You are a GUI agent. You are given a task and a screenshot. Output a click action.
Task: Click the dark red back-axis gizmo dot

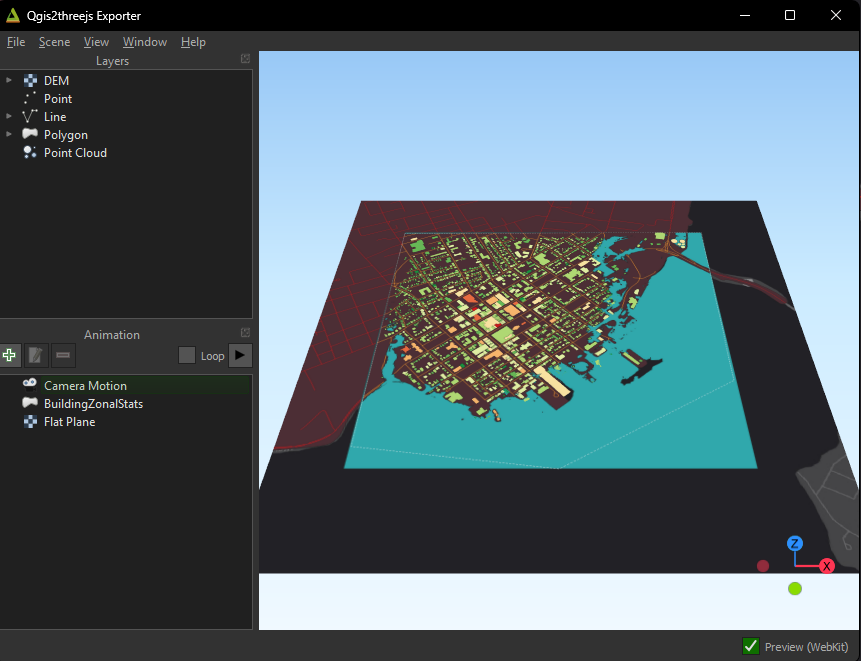[x=763, y=566]
